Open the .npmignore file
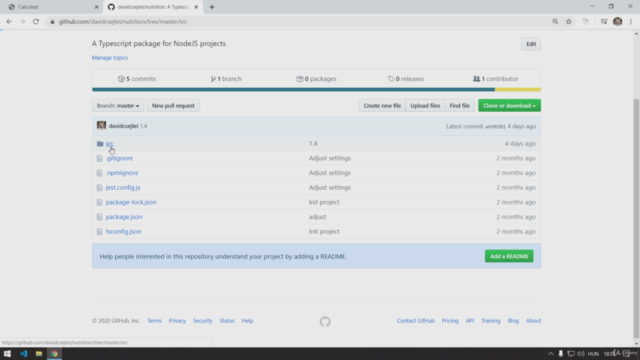This screenshot has width=640, height=360. click(122, 173)
